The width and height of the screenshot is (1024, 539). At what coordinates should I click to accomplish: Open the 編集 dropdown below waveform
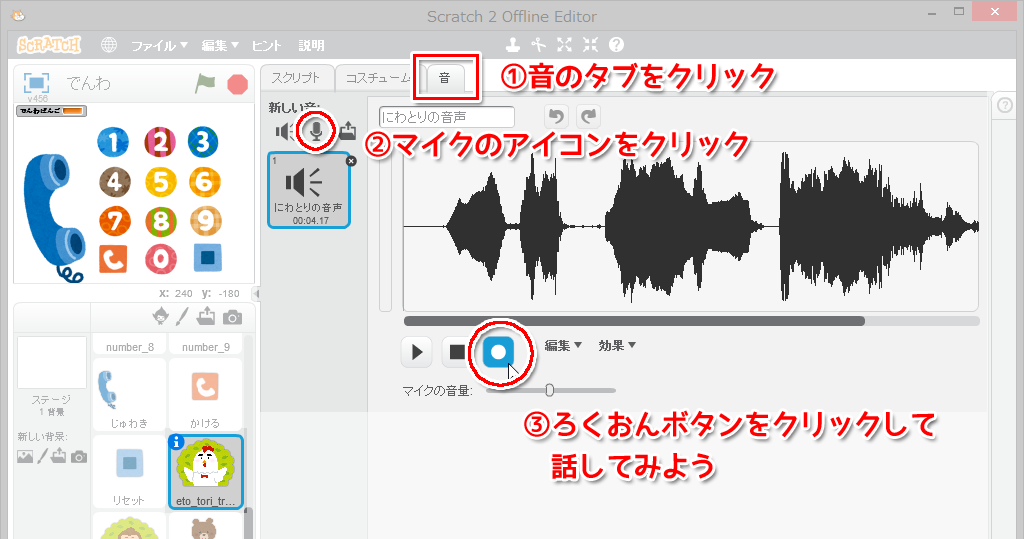[563, 346]
